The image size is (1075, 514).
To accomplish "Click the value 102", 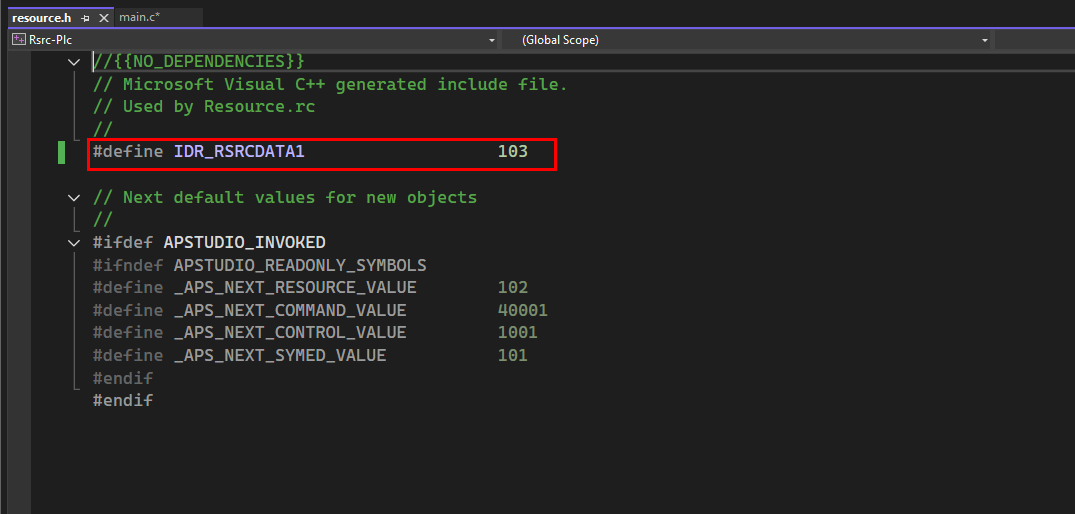I will click(x=513, y=288).
